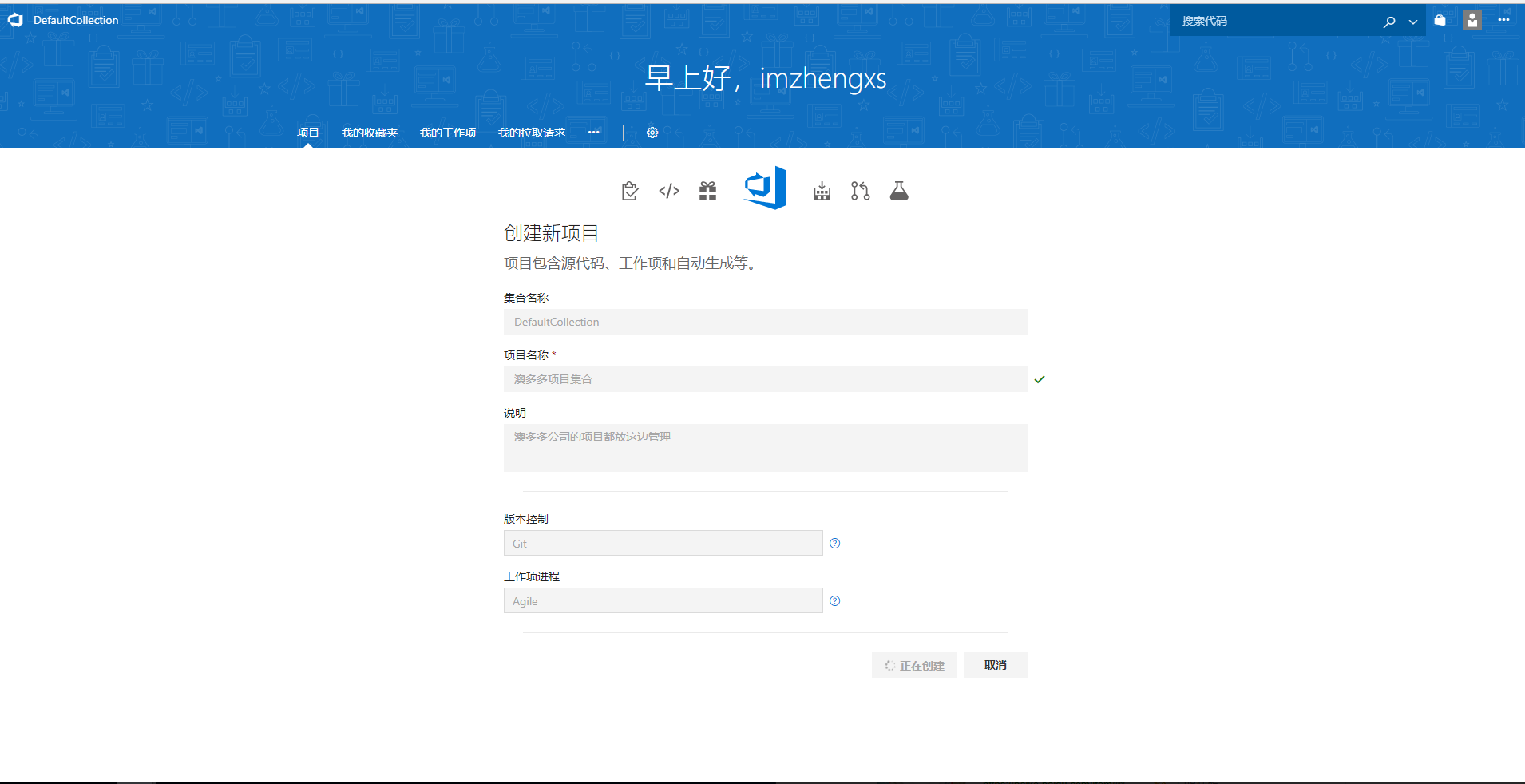Click the code brackets icon
The width and height of the screenshot is (1525, 784).
[669, 191]
